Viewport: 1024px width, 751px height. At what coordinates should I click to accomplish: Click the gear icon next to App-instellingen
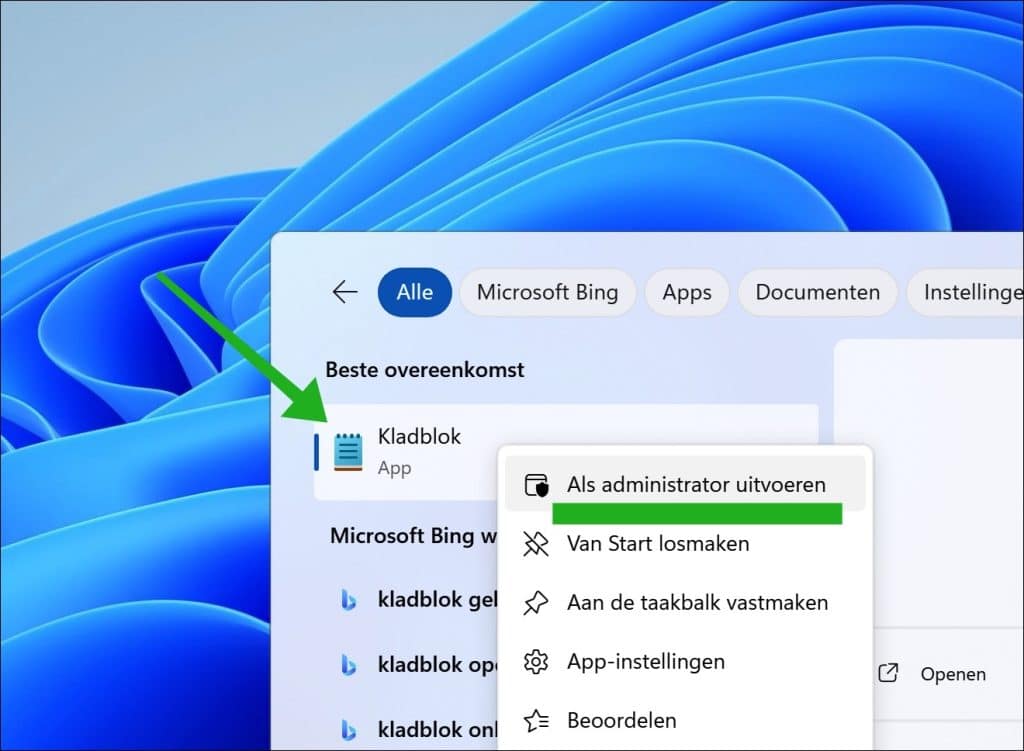(536, 662)
